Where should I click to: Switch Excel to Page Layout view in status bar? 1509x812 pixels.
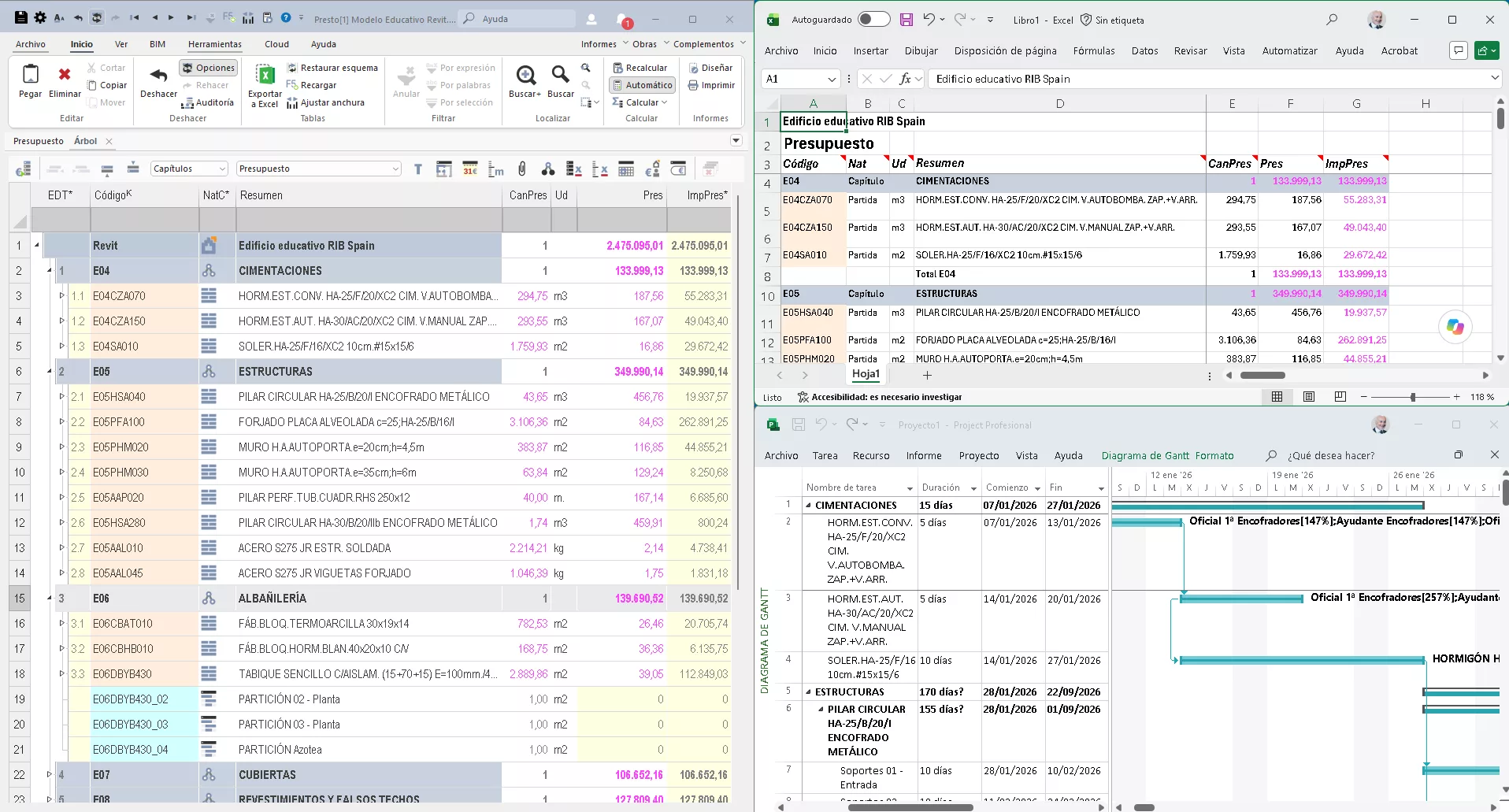coord(1309,397)
